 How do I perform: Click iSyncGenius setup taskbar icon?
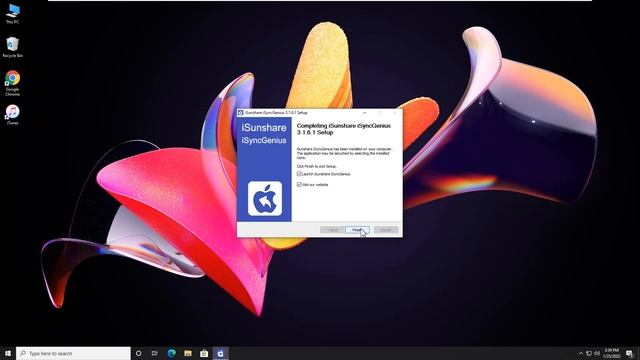pos(220,353)
